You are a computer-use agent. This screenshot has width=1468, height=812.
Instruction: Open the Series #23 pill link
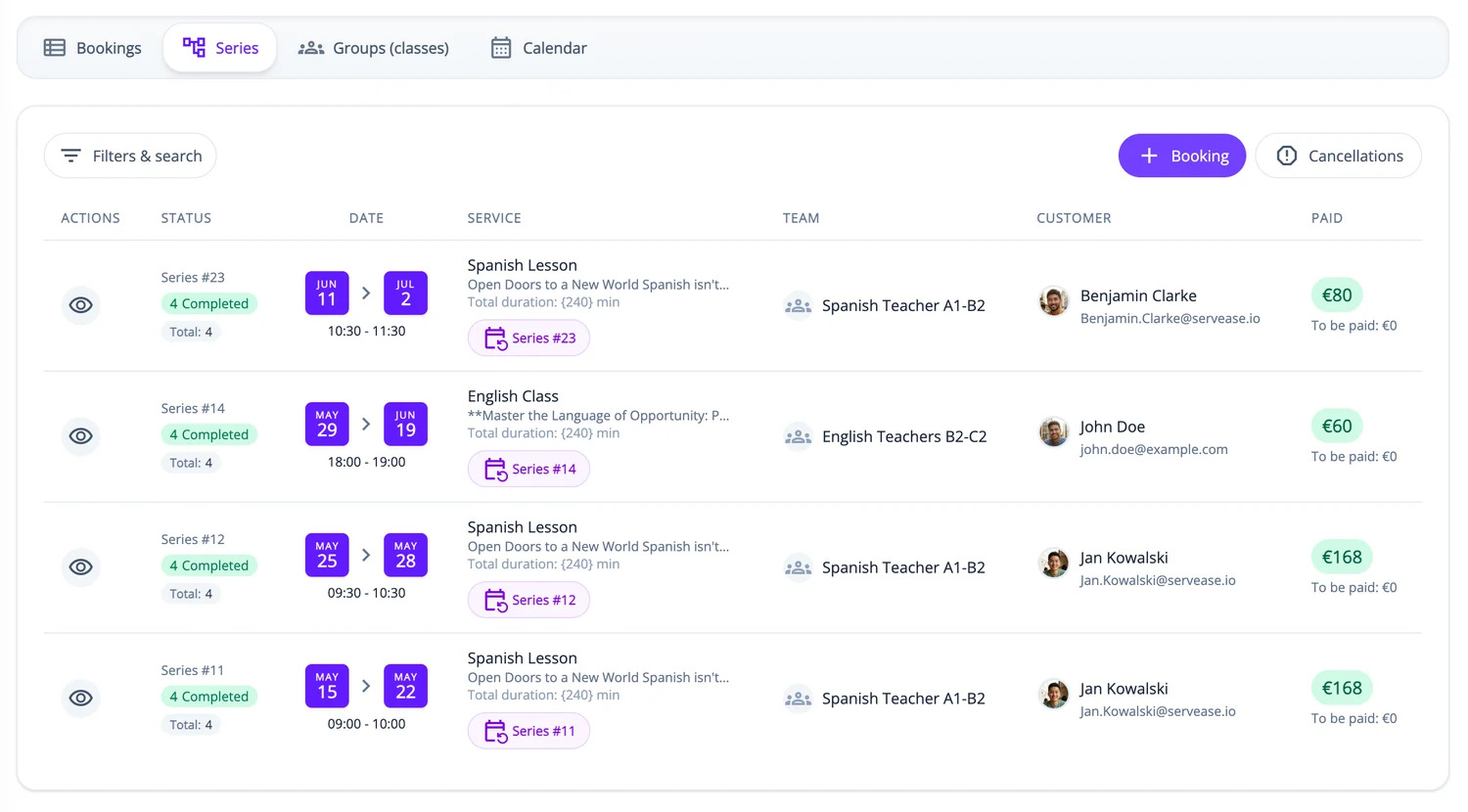tap(528, 338)
